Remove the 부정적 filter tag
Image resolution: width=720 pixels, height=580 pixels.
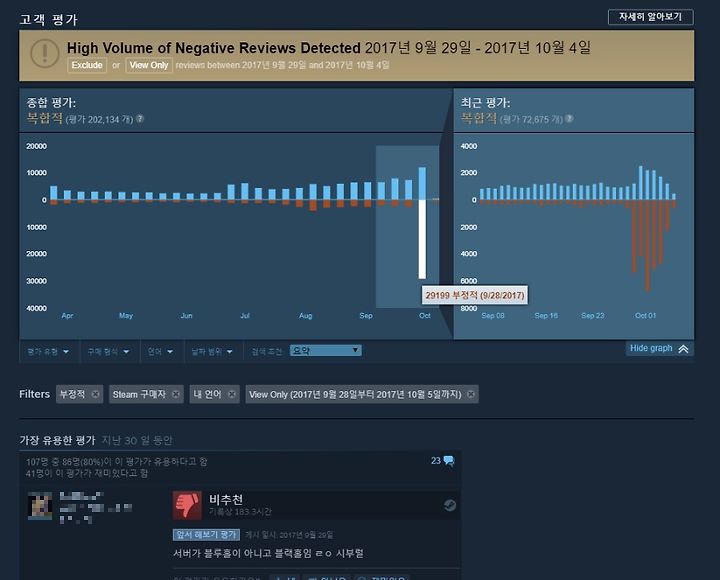click(x=95, y=394)
